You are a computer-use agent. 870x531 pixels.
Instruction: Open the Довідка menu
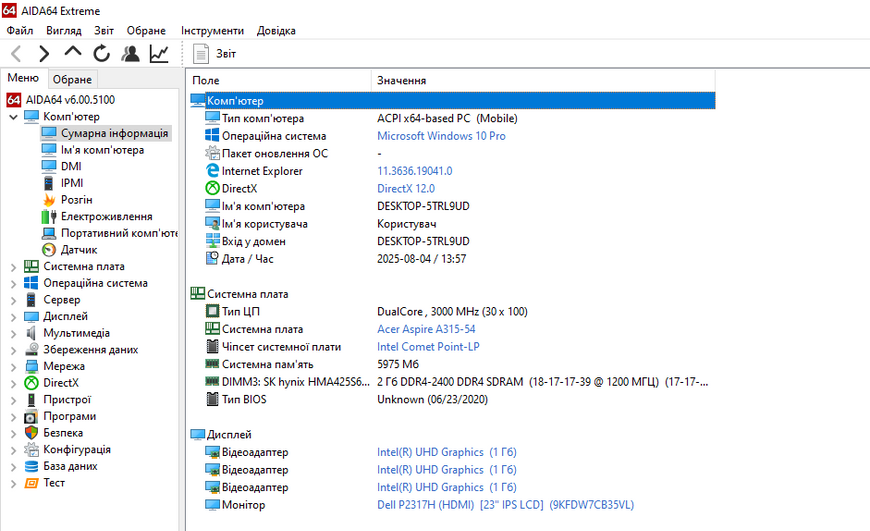pyautogui.click(x=276, y=31)
